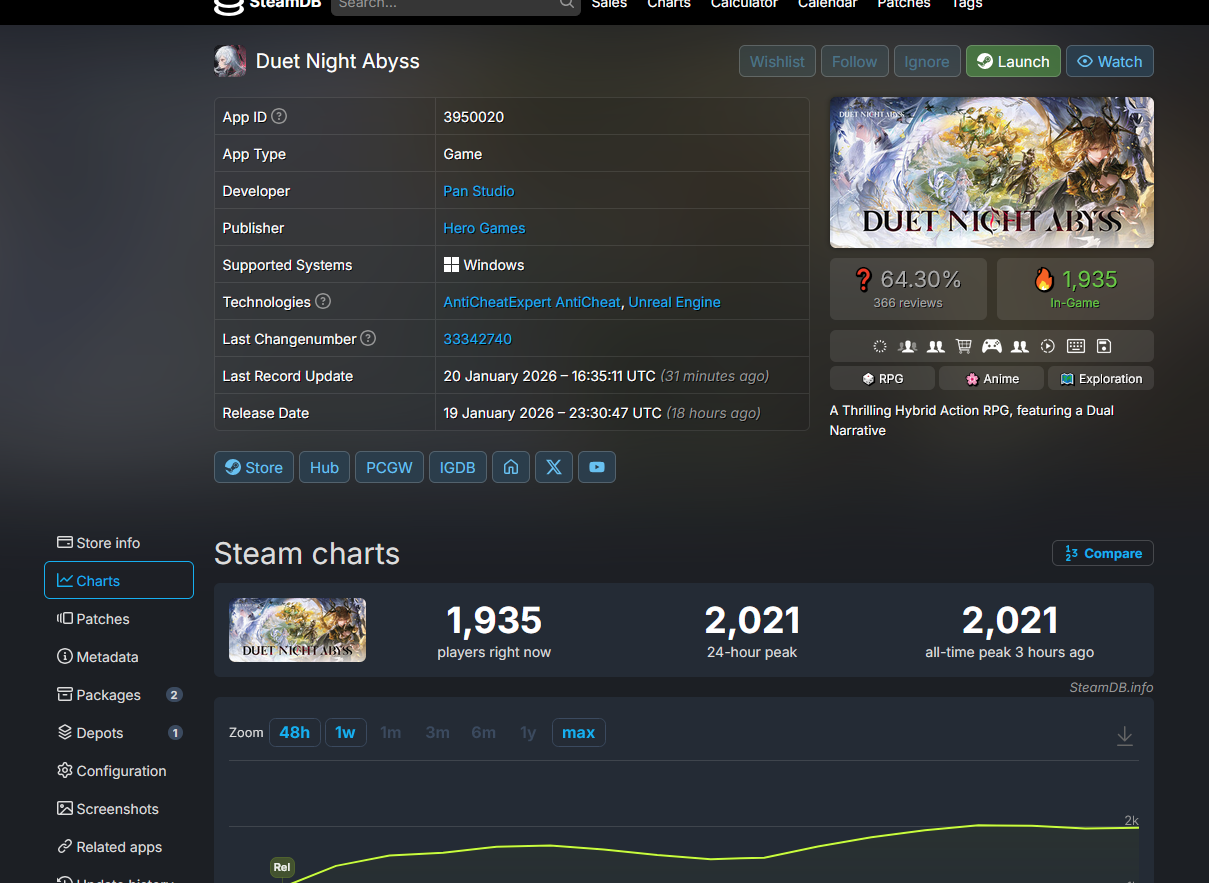Click the Watch button with eye icon
Viewport: 1209px width, 883px height.
(1110, 61)
